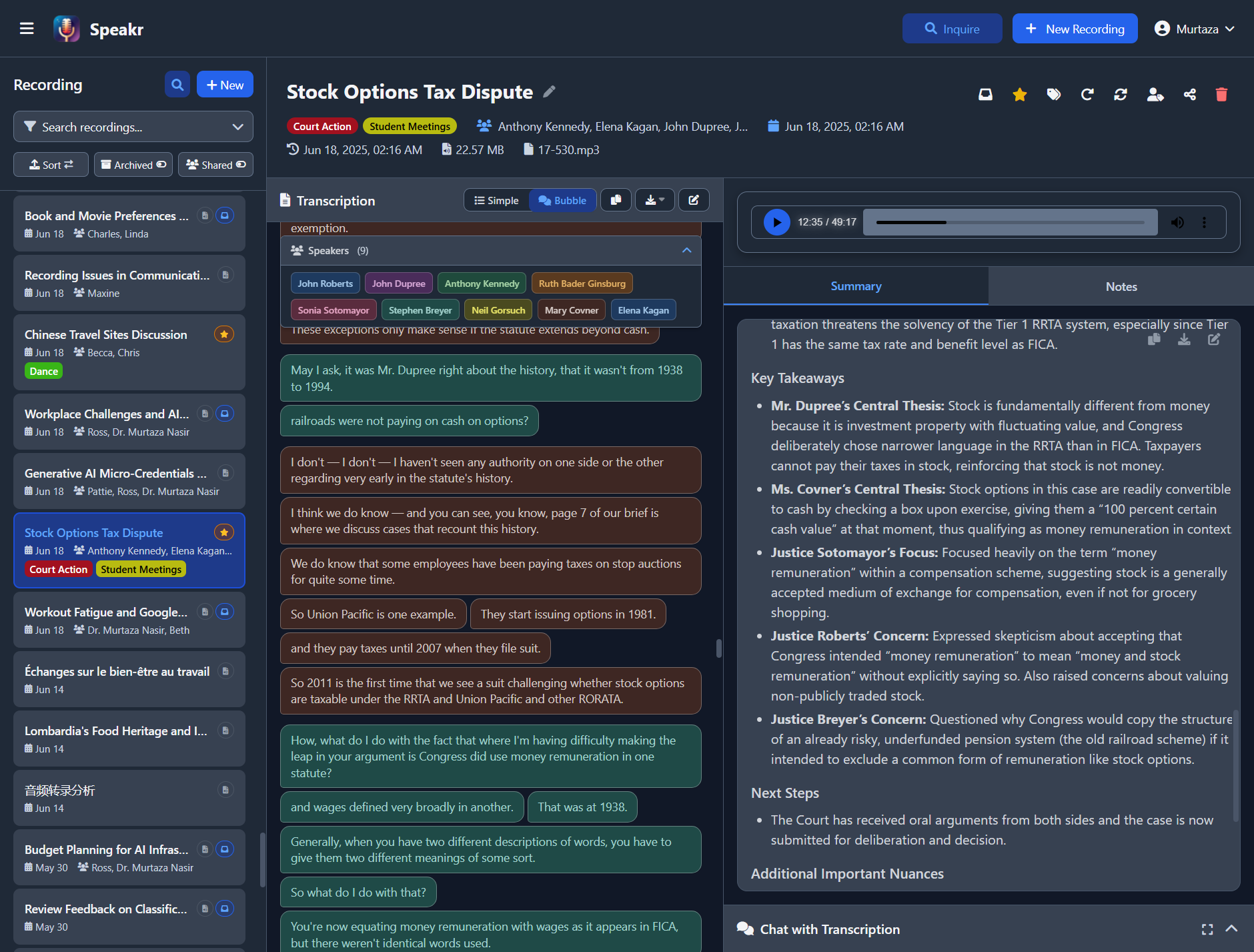
Task: Delete the recording with the trash icon
Action: (1221, 94)
